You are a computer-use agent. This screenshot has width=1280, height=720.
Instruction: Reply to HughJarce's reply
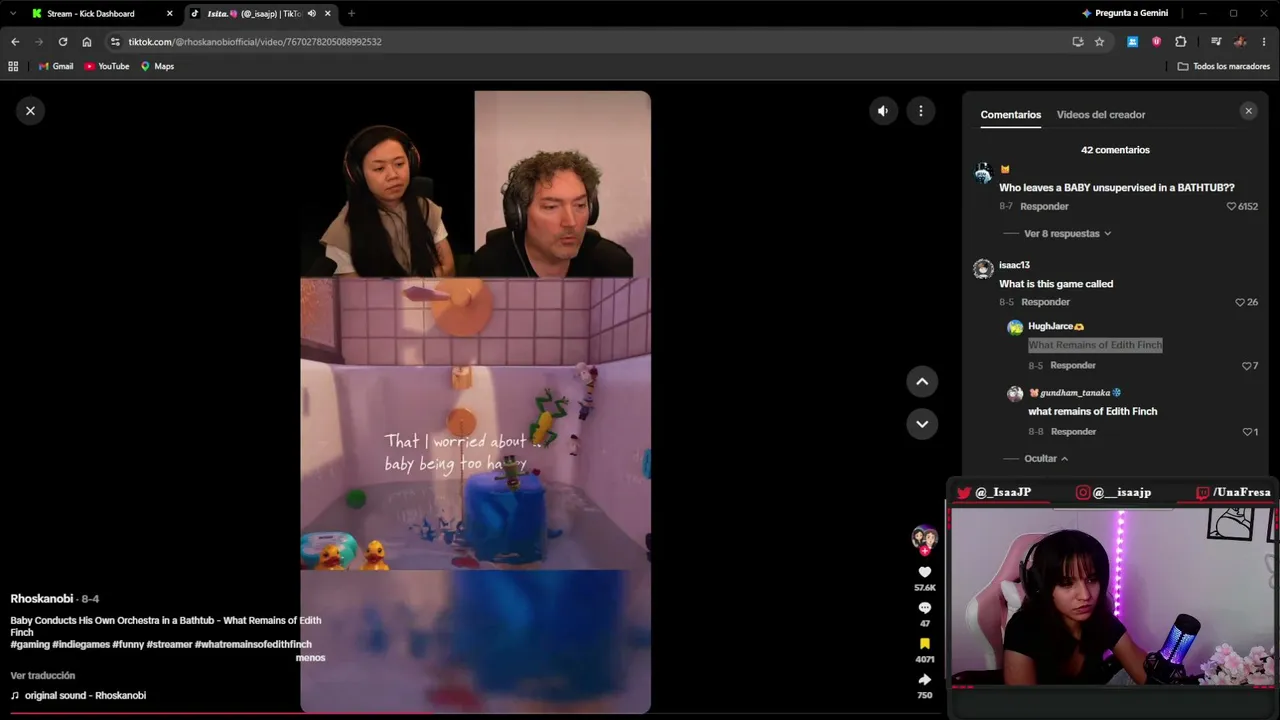click(1073, 366)
